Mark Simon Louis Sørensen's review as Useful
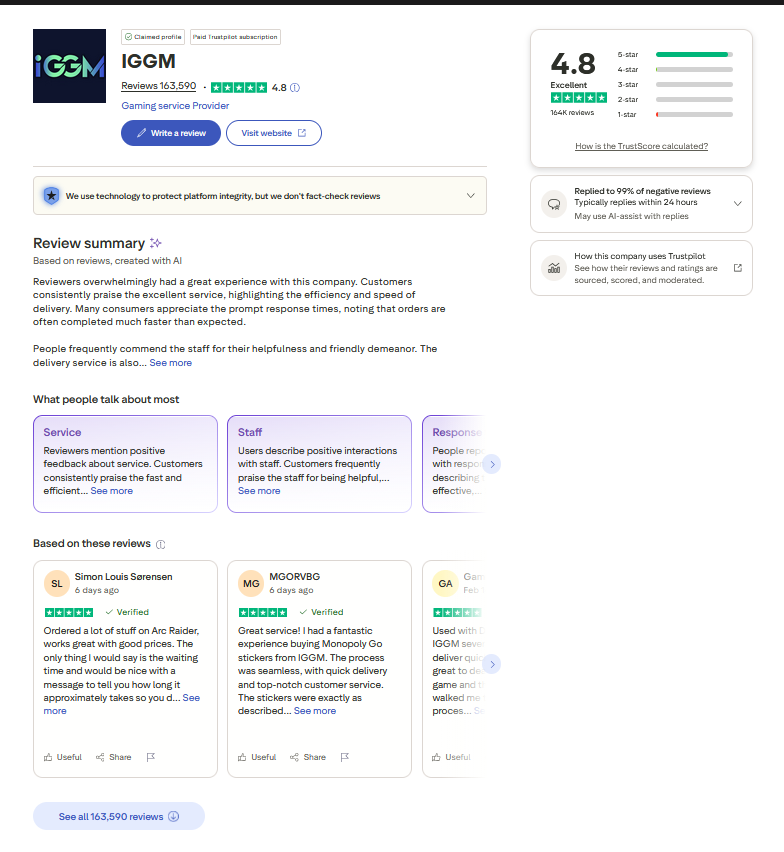Screen dimensions: 784x852 [x=62, y=757]
